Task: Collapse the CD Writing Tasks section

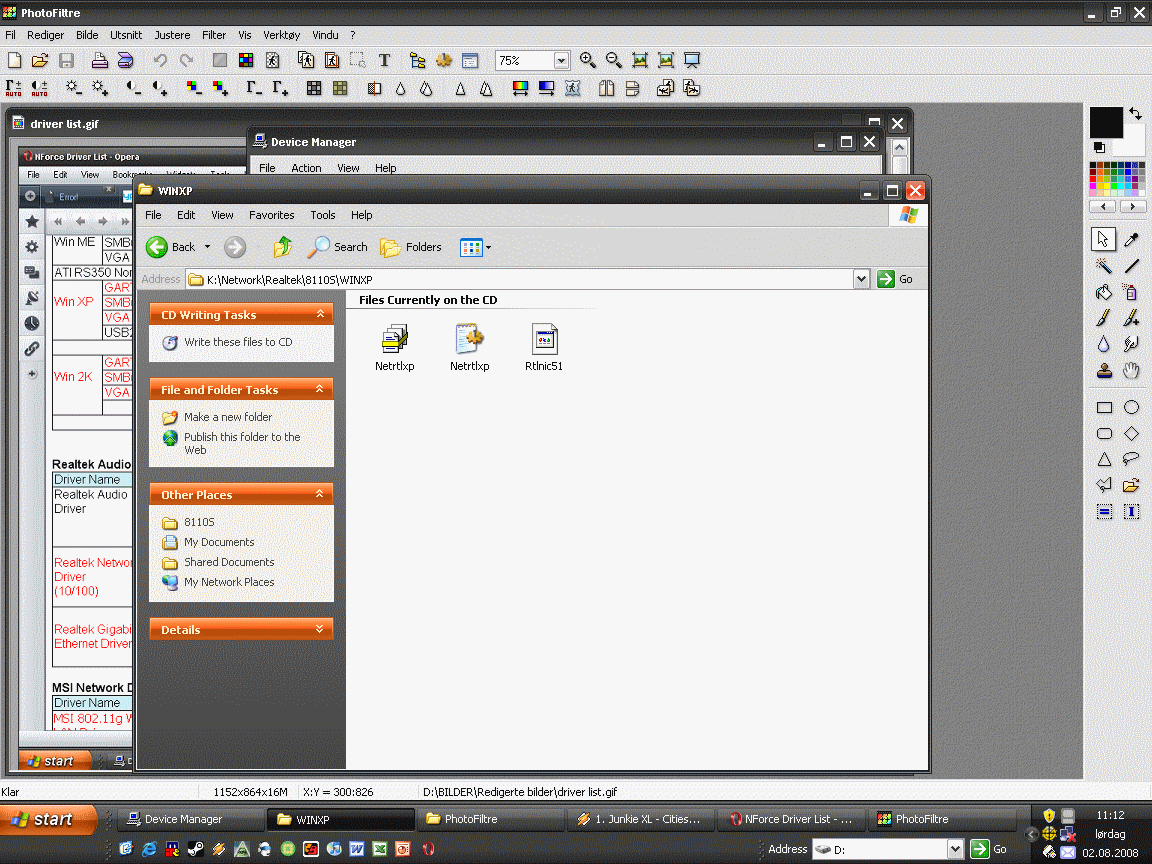Action: pyautogui.click(x=320, y=314)
